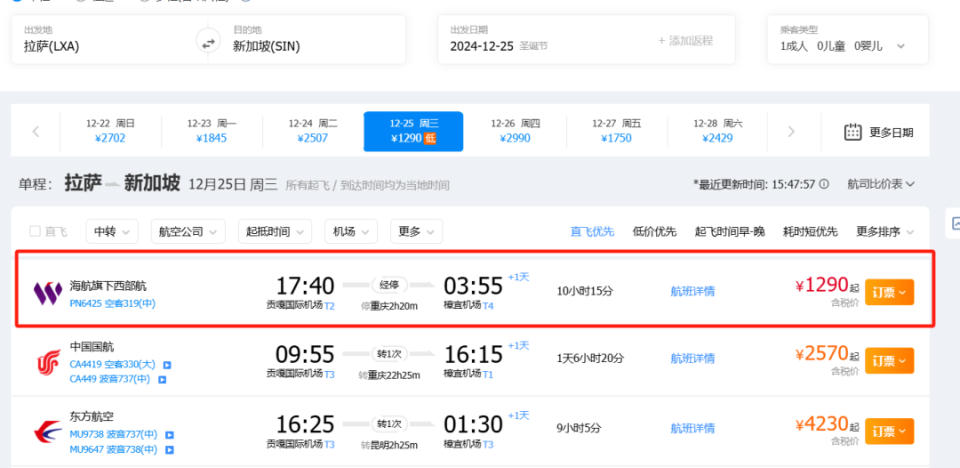Sort by 直飞优先
The height and width of the screenshot is (468, 960).
pos(592,232)
